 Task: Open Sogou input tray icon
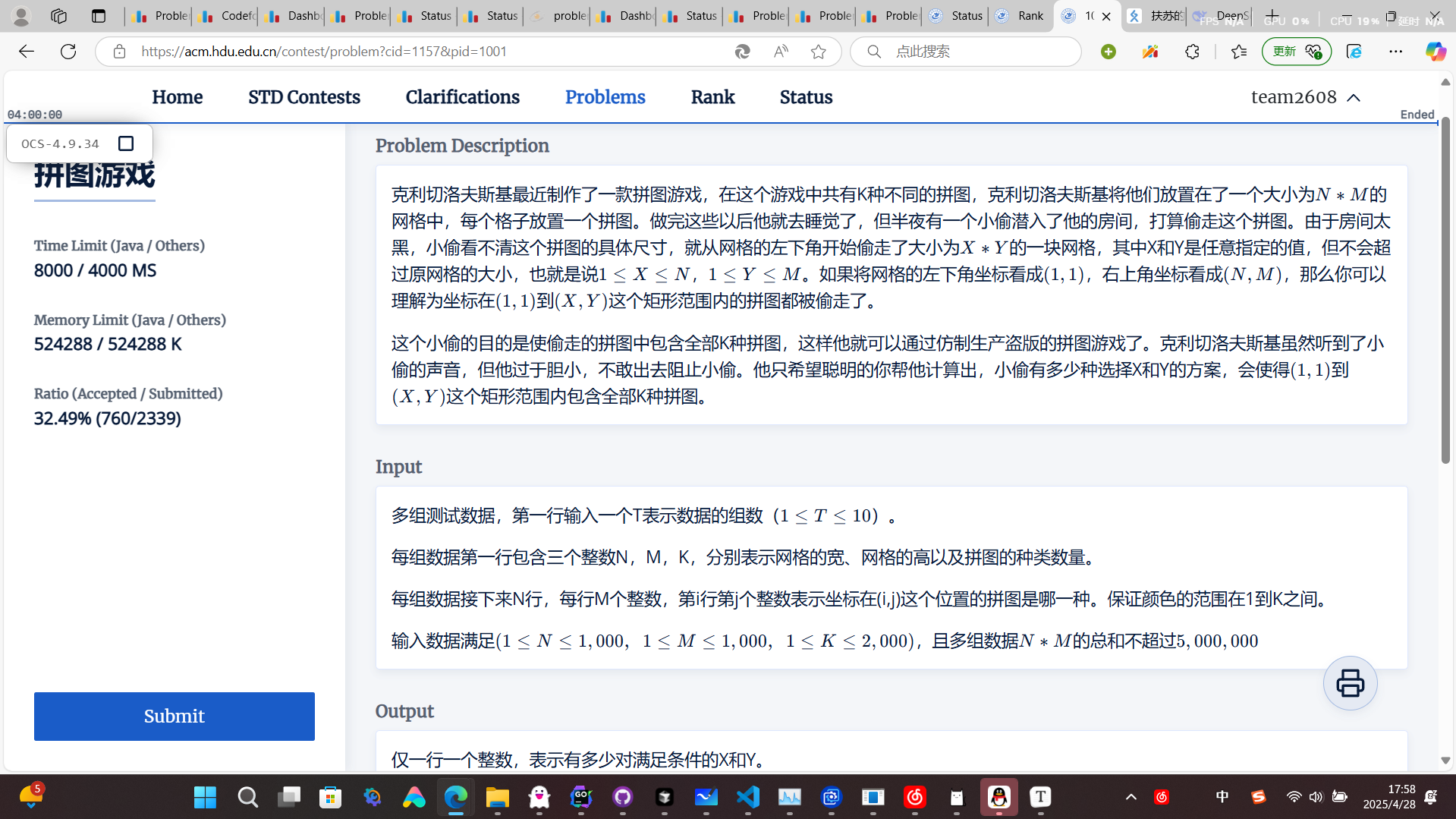click(1259, 797)
